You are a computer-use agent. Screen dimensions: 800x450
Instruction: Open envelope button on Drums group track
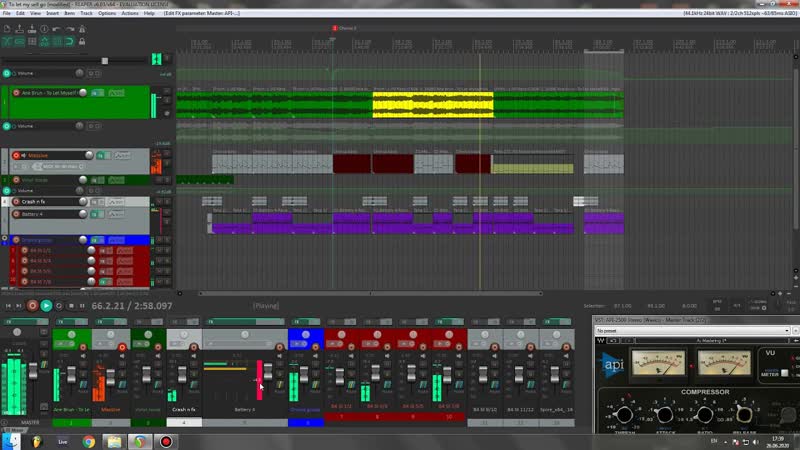pyautogui.click(x=116, y=240)
